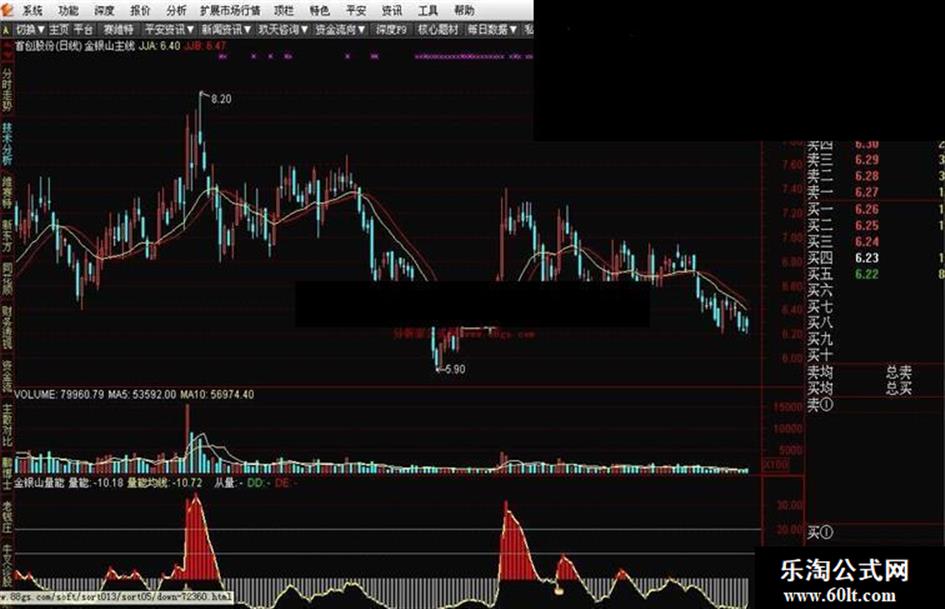
Task: Click the MA10: 56974.40 volume value
Action: point(217,394)
